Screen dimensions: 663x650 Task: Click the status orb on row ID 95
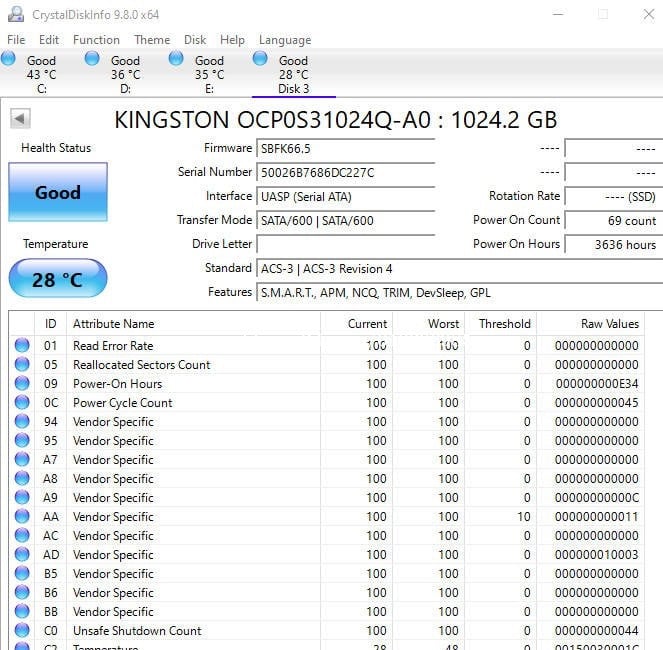click(22, 440)
